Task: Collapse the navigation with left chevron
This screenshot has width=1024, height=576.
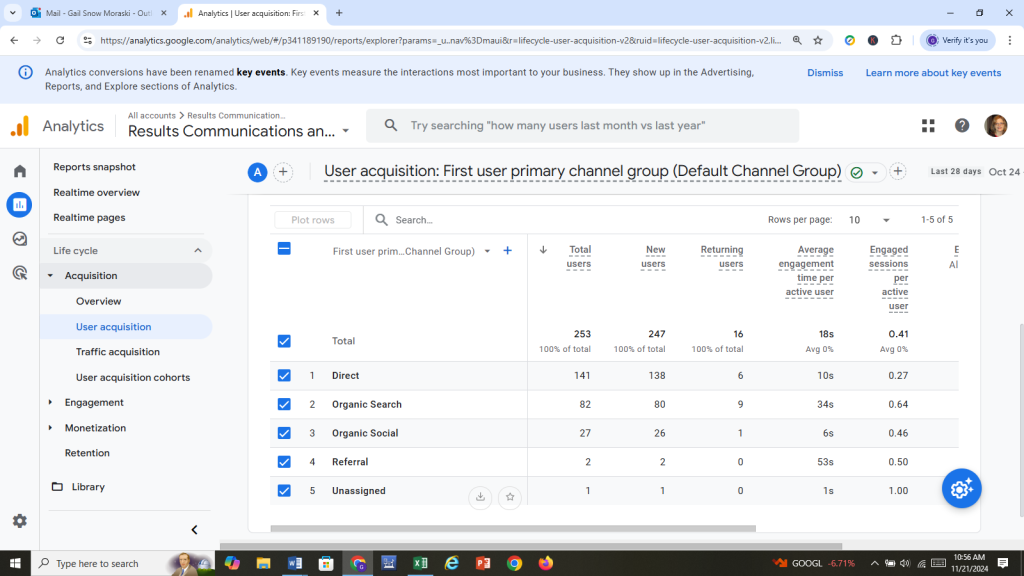Action: (x=194, y=530)
